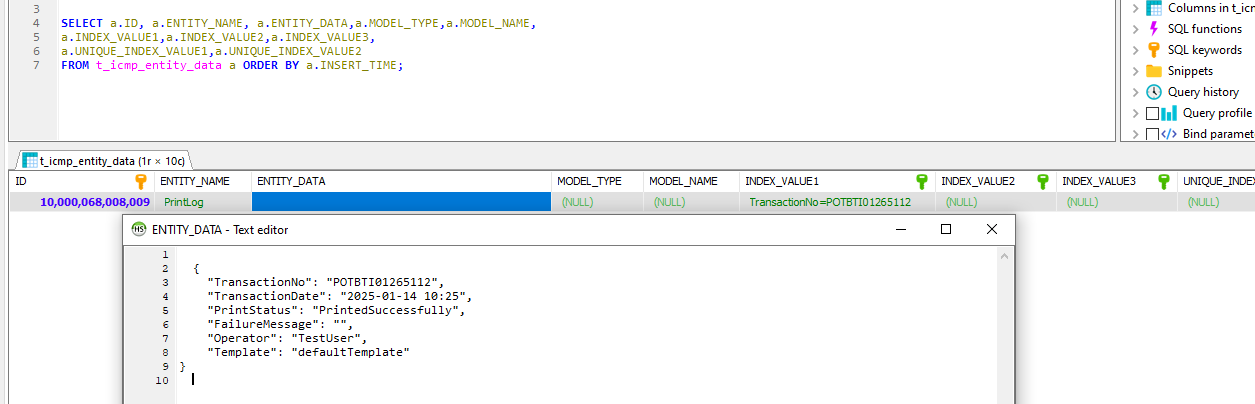
Task: Sort by INDEX_VALUE2 column header
Action: (994, 181)
